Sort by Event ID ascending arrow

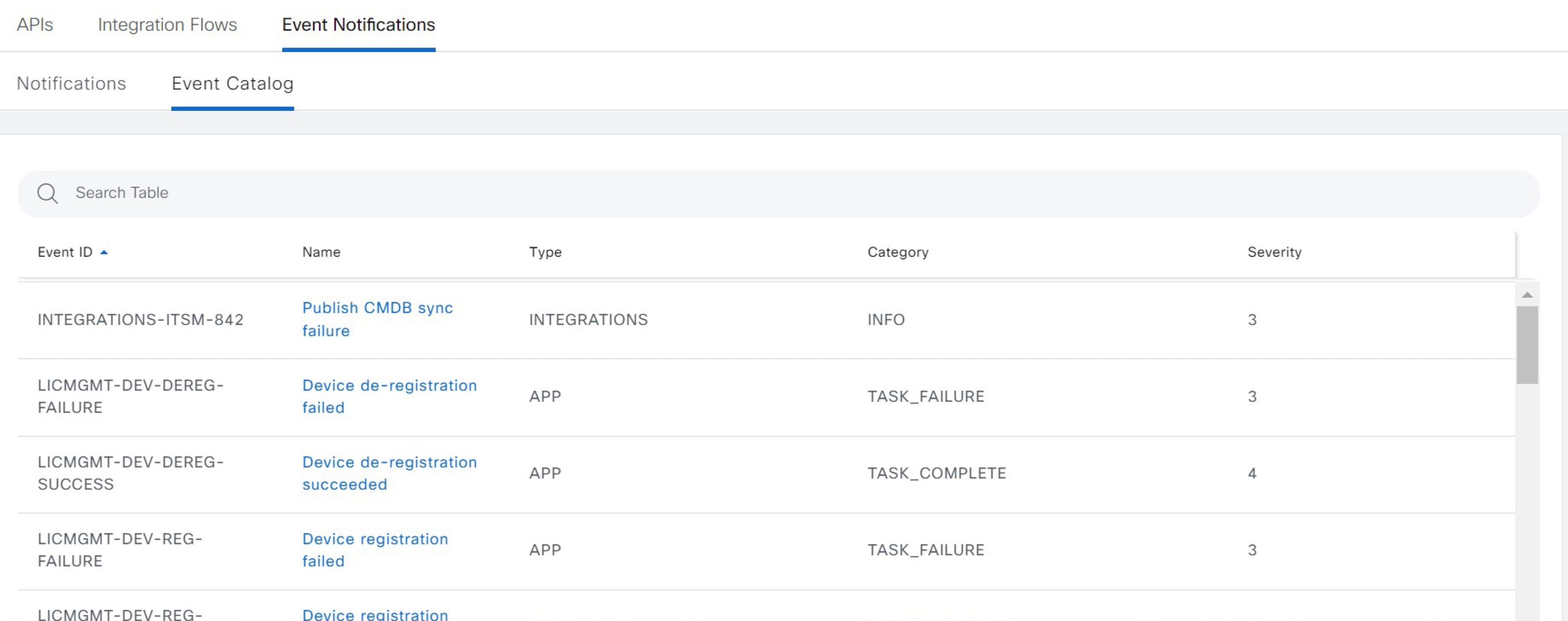point(104,252)
